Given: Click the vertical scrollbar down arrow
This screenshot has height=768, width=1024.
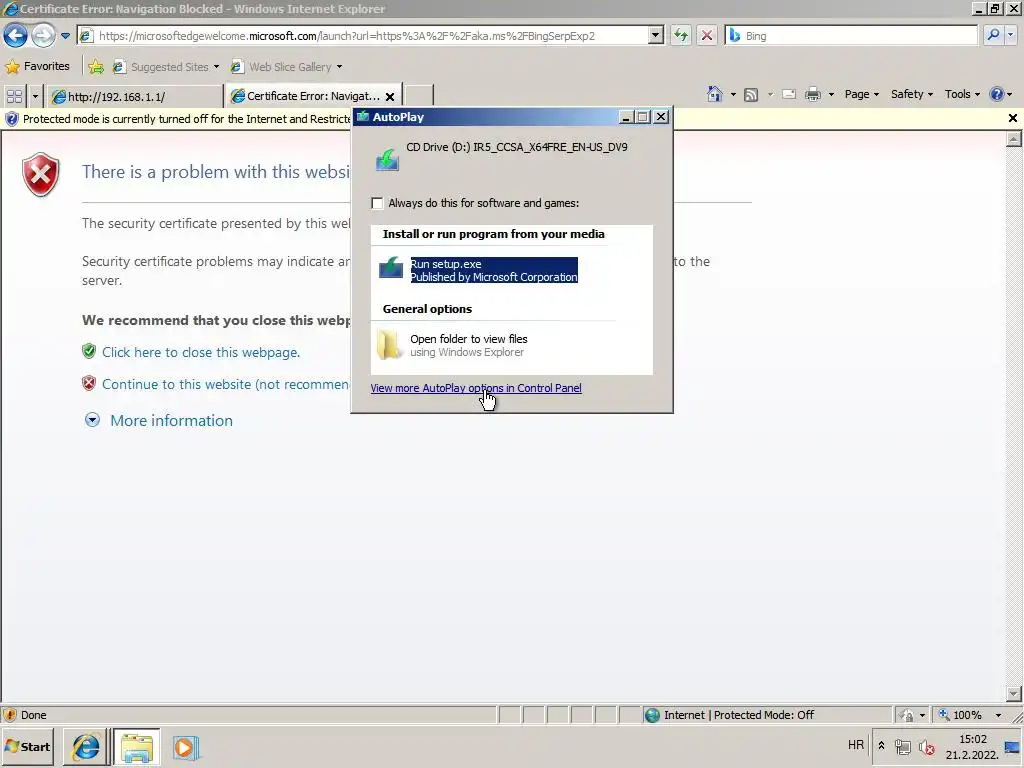Looking at the screenshot, I should tap(1014, 694).
